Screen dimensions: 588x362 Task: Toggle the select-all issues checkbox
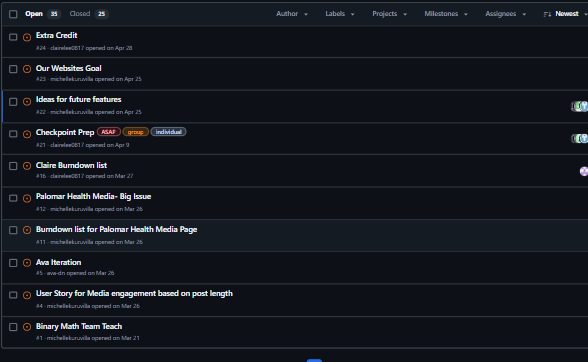click(13, 14)
